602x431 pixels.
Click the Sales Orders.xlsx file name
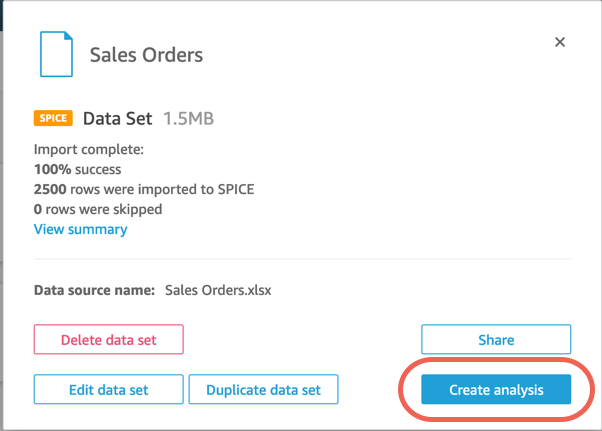click(x=218, y=291)
